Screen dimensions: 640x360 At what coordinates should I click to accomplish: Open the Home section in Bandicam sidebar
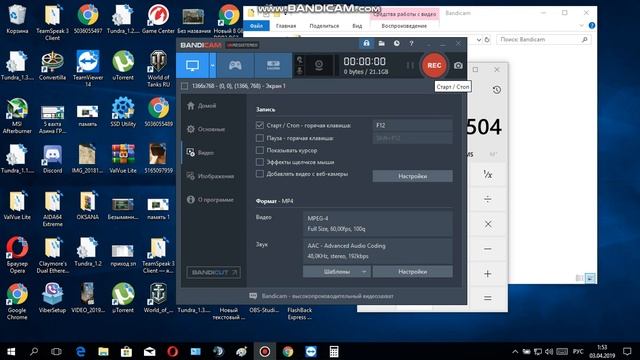(202, 106)
